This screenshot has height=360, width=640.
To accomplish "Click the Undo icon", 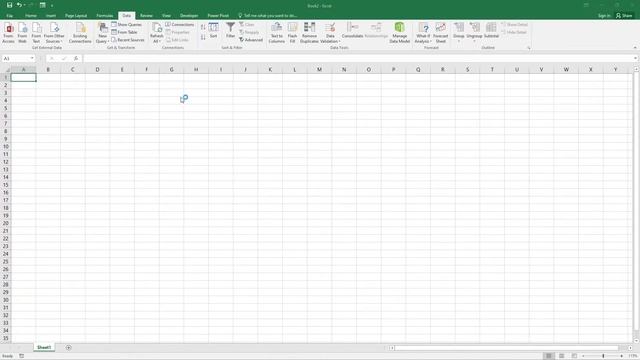I will (19, 5).
